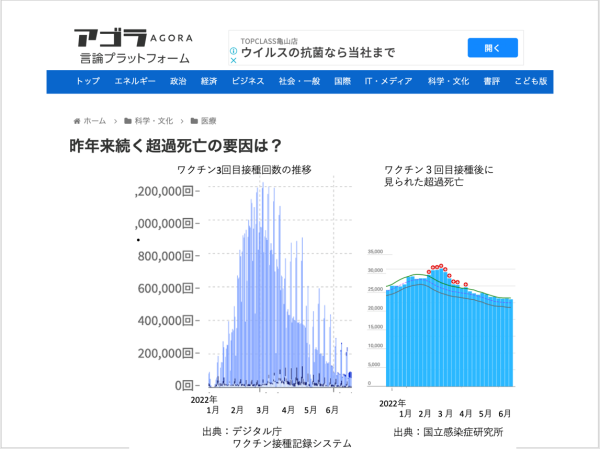Open the 科学・文化 breadcrumb link
Screen dimensions: 600x449
154,121
